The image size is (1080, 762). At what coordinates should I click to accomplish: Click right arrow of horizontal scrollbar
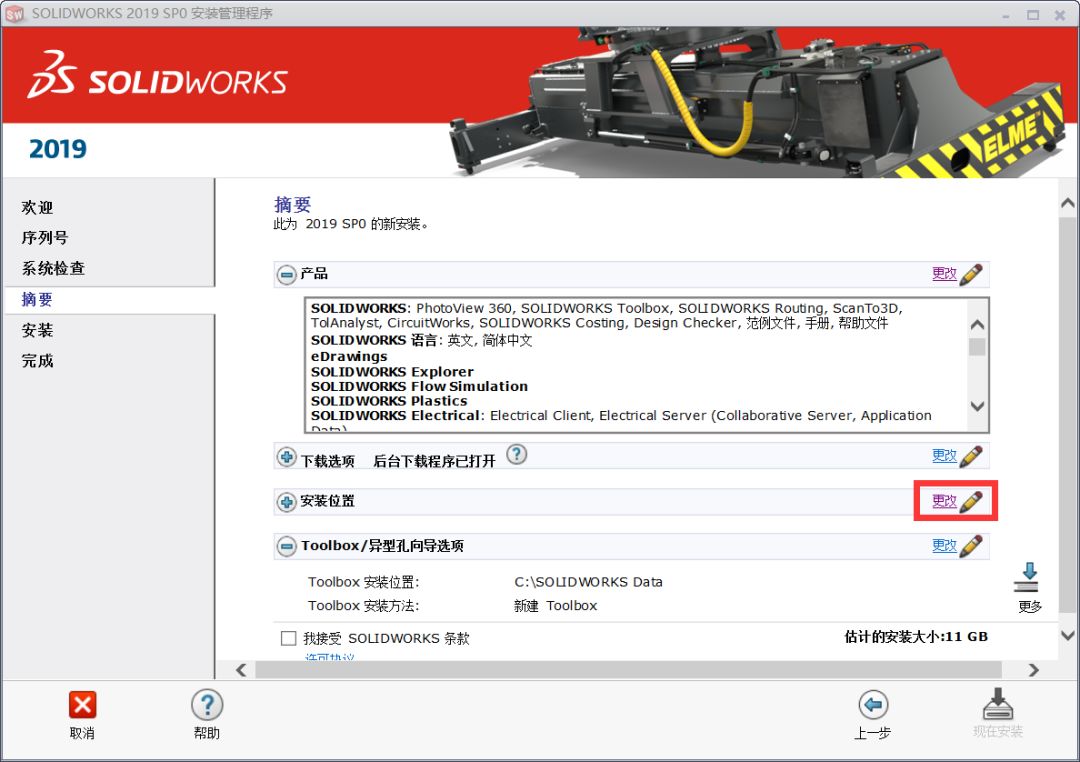pyautogui.click(x=1034, y=670)
